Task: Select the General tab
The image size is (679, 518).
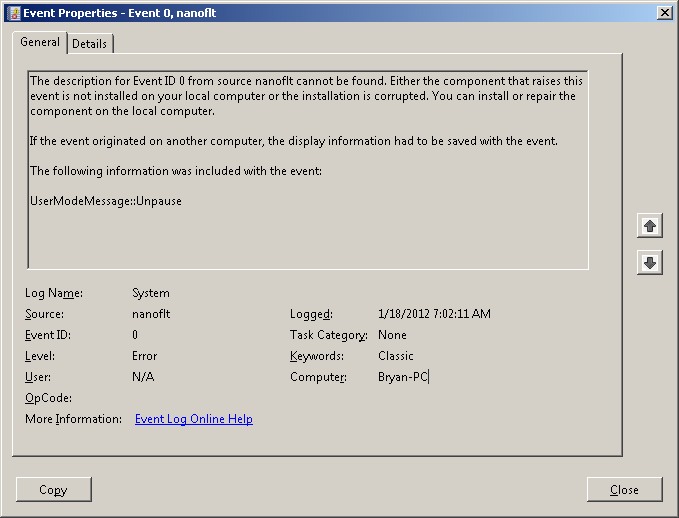Action: pos(40,43)
